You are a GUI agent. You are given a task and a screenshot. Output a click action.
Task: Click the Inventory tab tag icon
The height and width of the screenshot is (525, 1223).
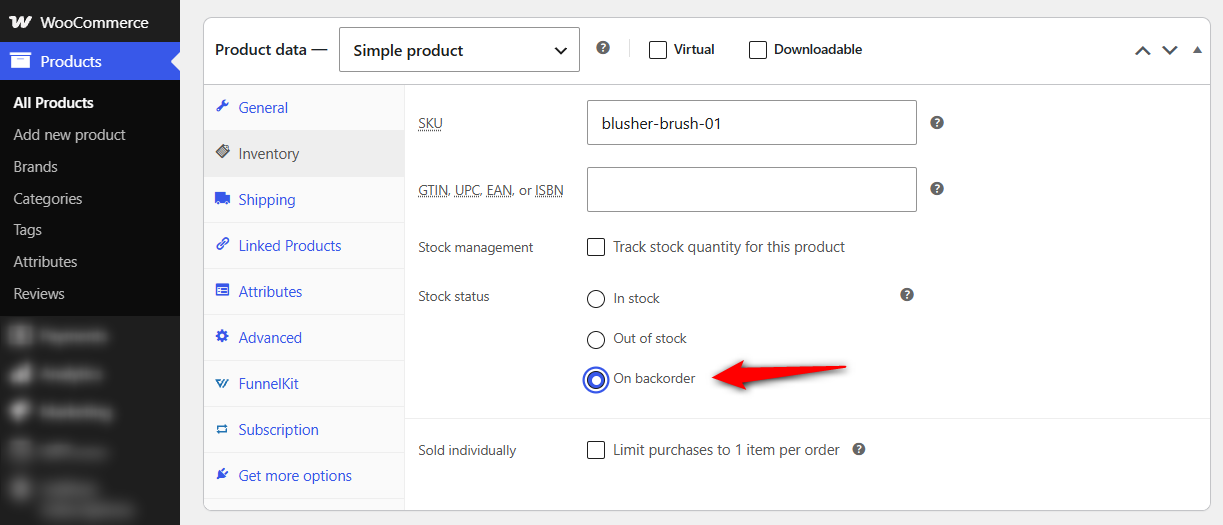222,153
